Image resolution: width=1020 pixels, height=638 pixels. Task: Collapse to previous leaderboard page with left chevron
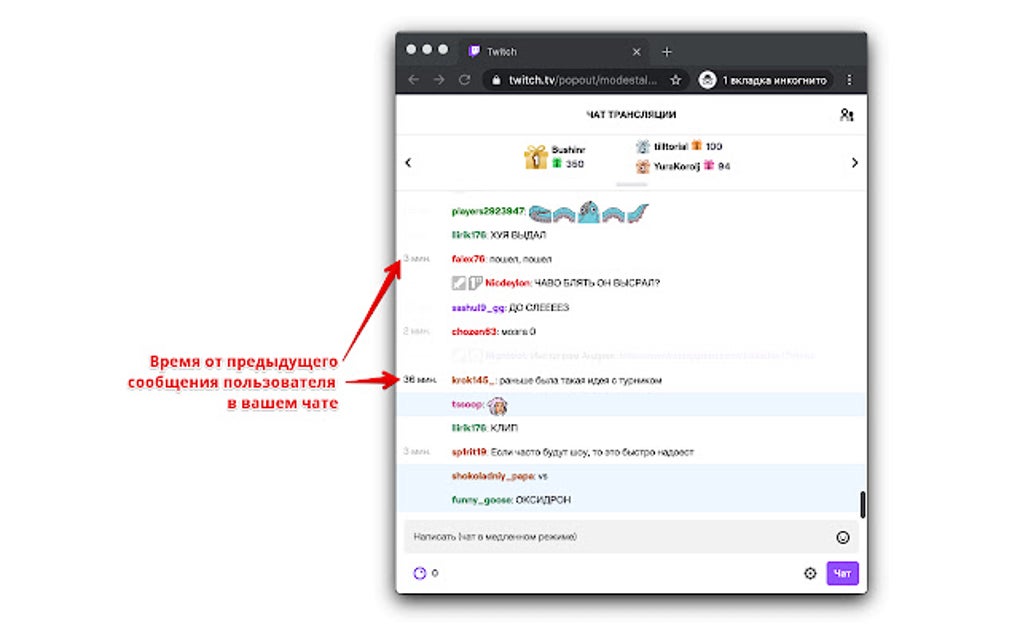point(410,160)
